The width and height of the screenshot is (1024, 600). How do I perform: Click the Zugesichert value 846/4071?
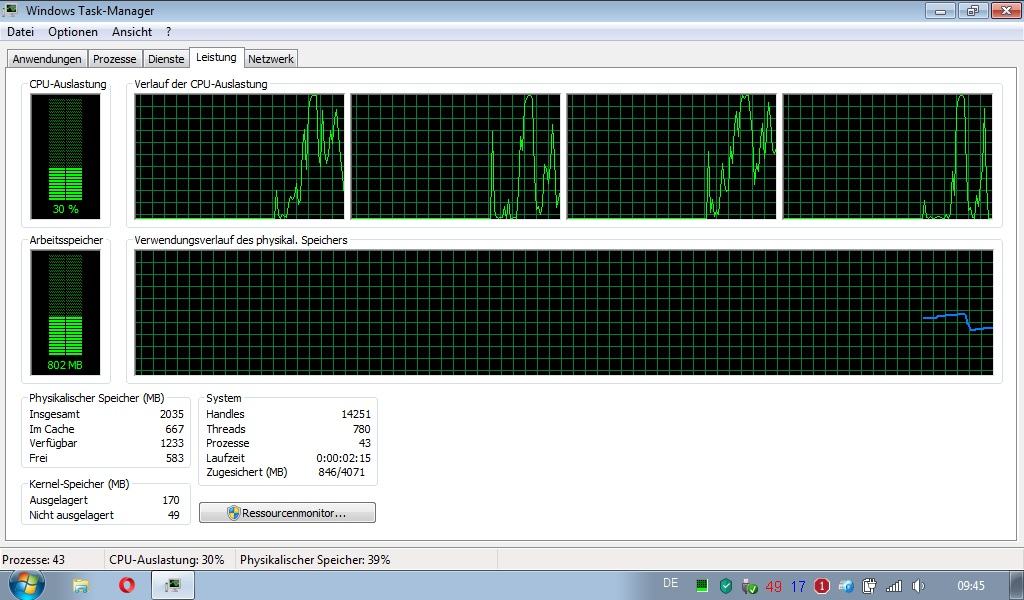[342, 472]
